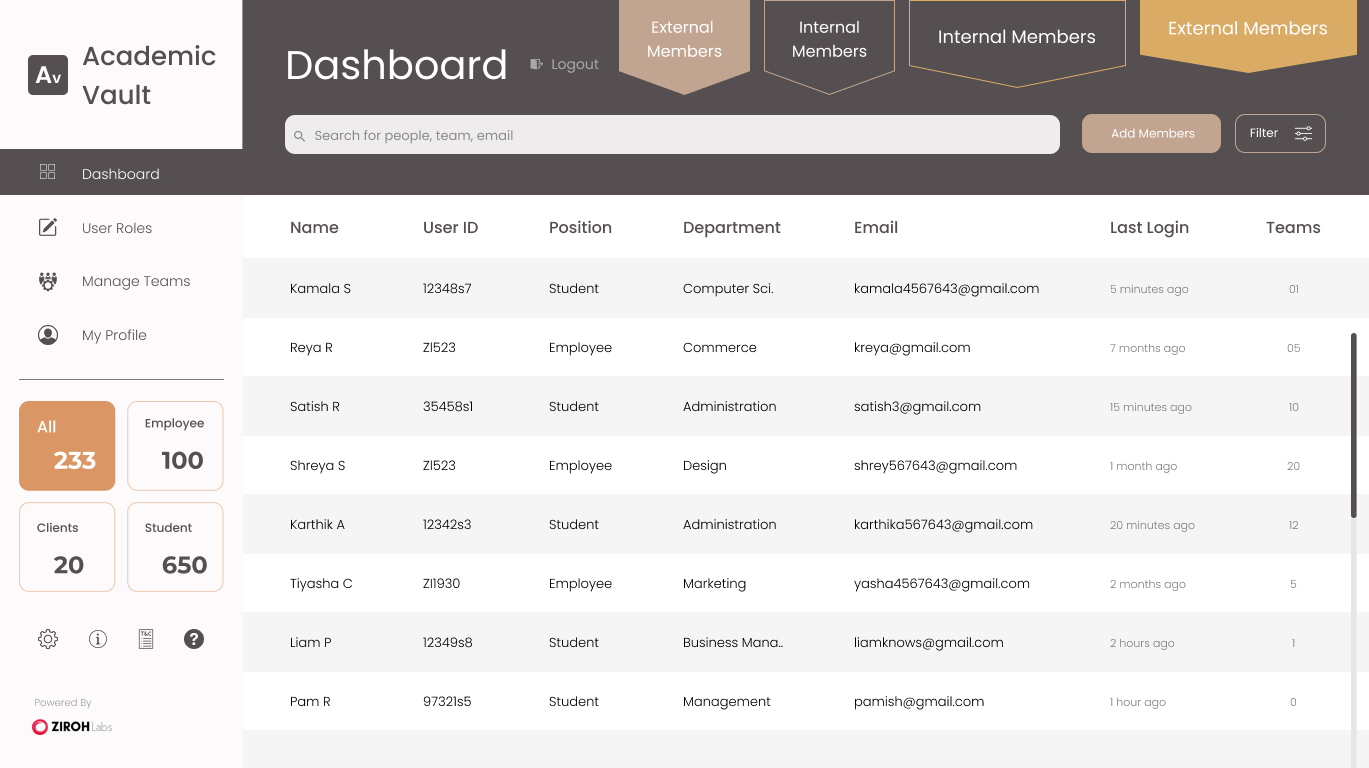This screenshot has width=1369, height=768.
Task: Click the table vertical scrollbar
Action: (1354, 425)
